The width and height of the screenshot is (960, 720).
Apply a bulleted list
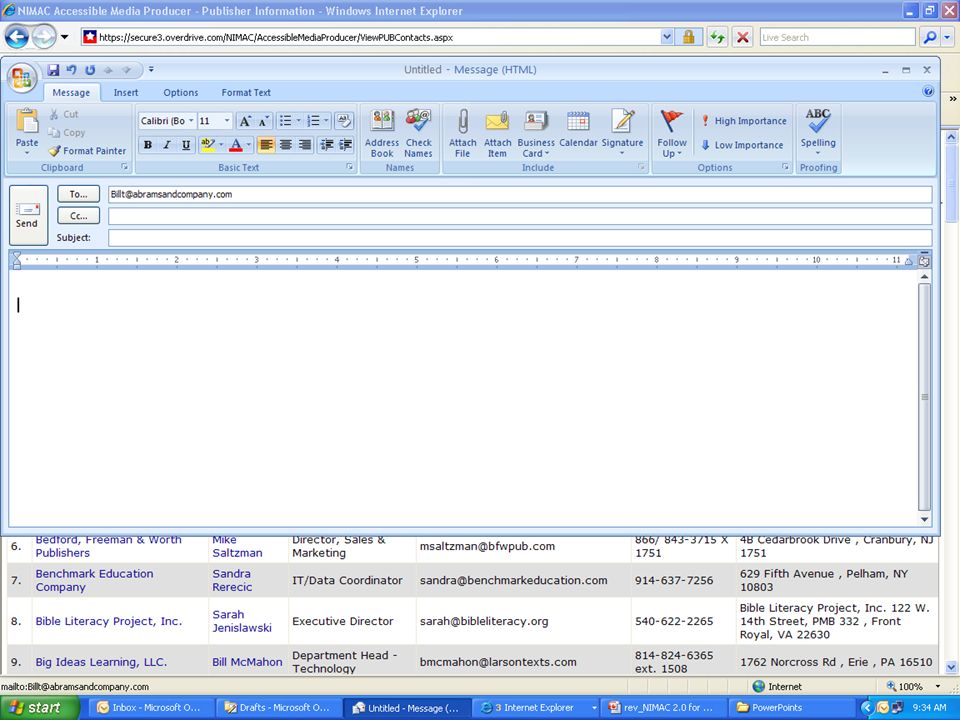285,121
